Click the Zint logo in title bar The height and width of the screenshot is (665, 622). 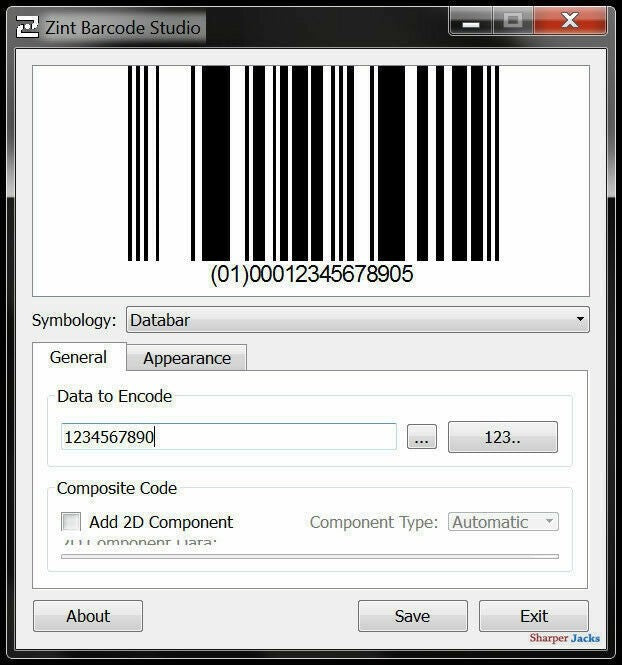(x=28, y=27)
